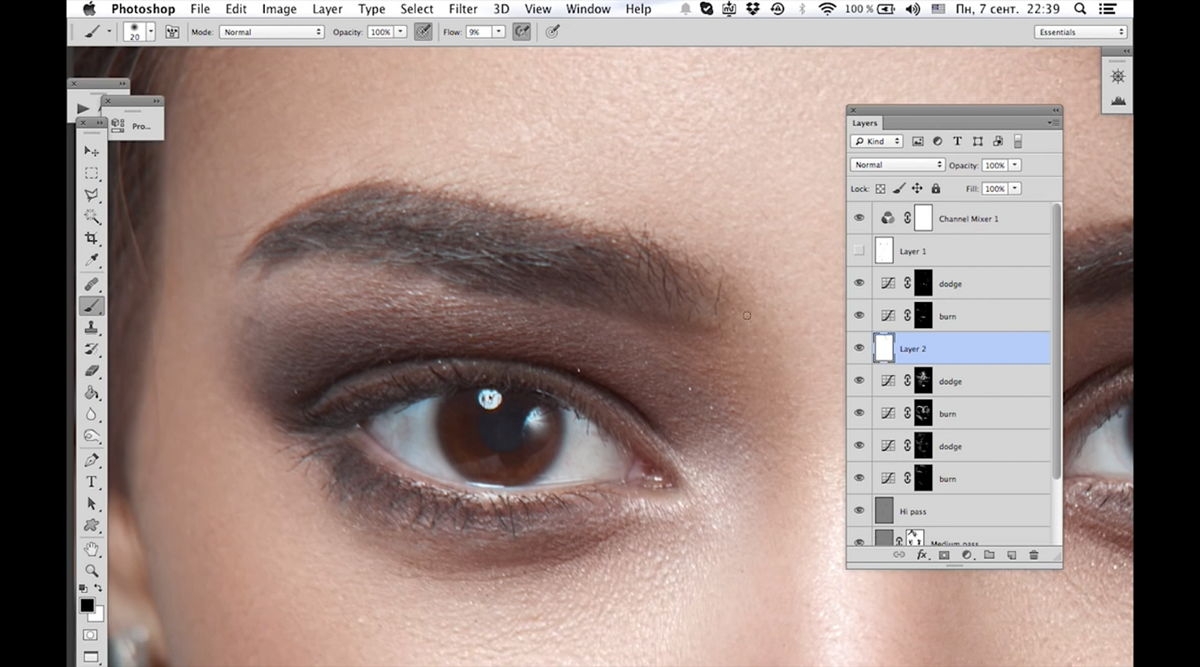Select the Hand tool

pyautogui.click(x=91, y=549)
